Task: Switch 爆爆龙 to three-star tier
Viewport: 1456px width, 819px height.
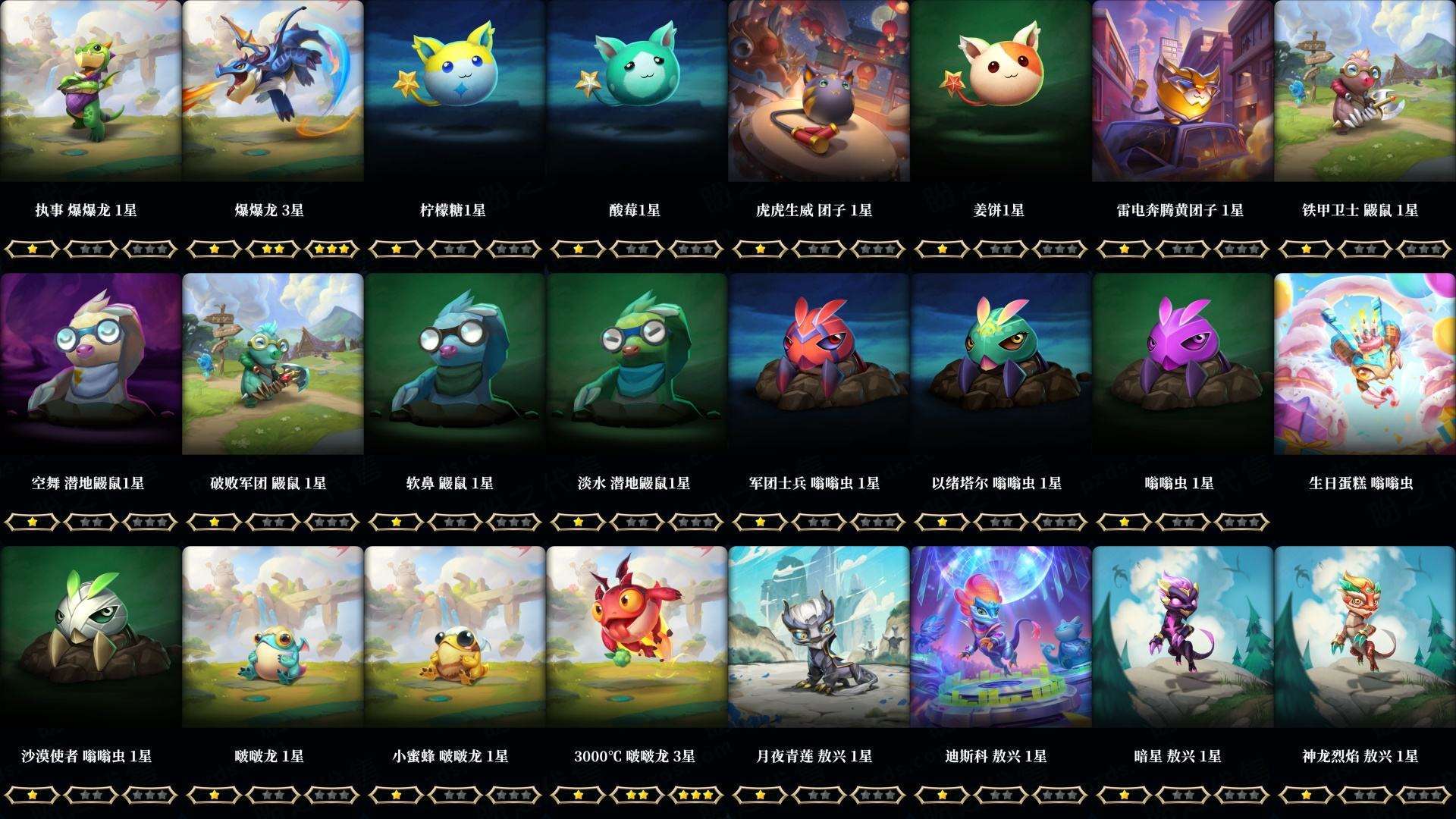Action: pyautogui.click(x=331, y=249)
